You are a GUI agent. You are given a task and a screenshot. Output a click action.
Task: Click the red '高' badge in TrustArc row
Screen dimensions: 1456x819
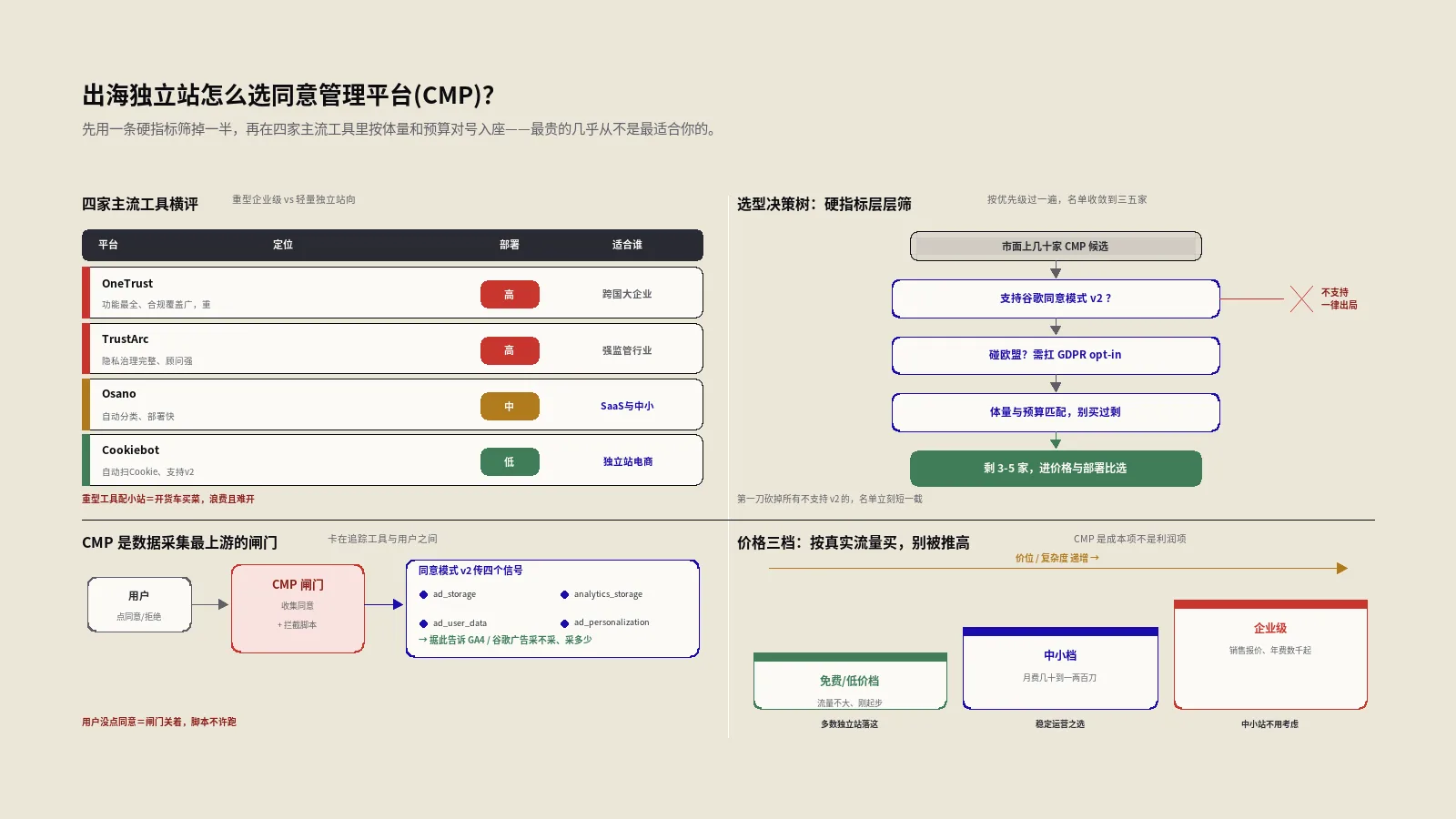510,350
